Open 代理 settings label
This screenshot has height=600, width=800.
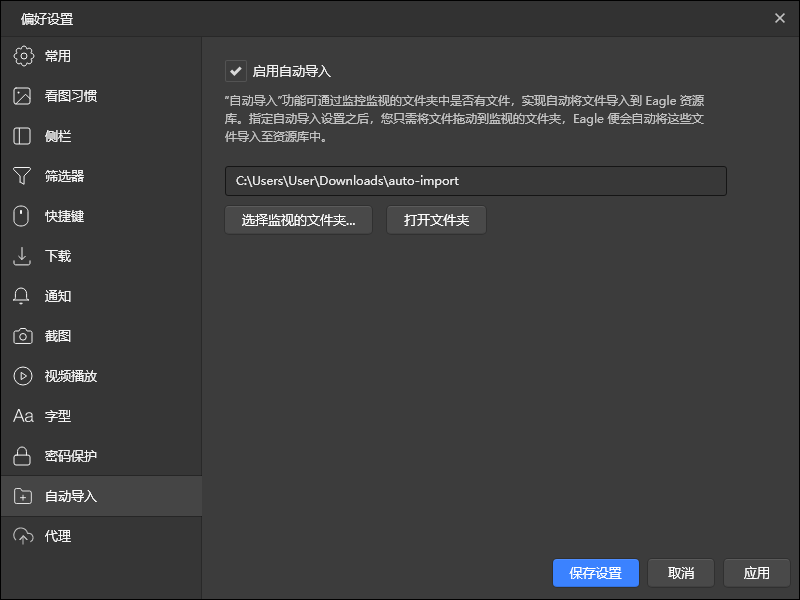(x=58, y=536)
